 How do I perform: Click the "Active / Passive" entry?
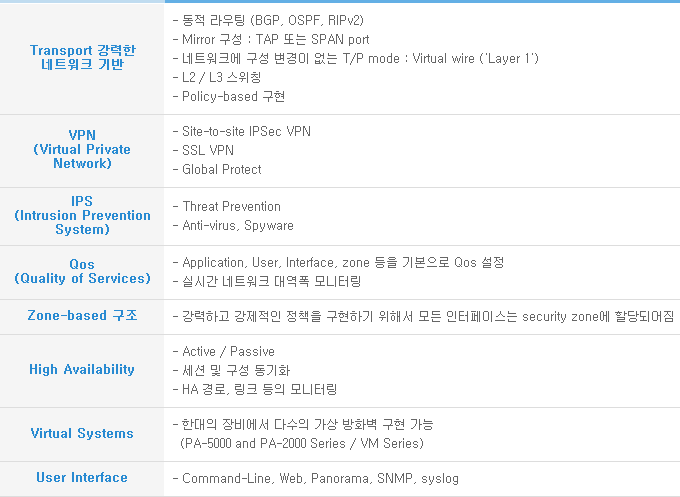[x=229, y=351]
